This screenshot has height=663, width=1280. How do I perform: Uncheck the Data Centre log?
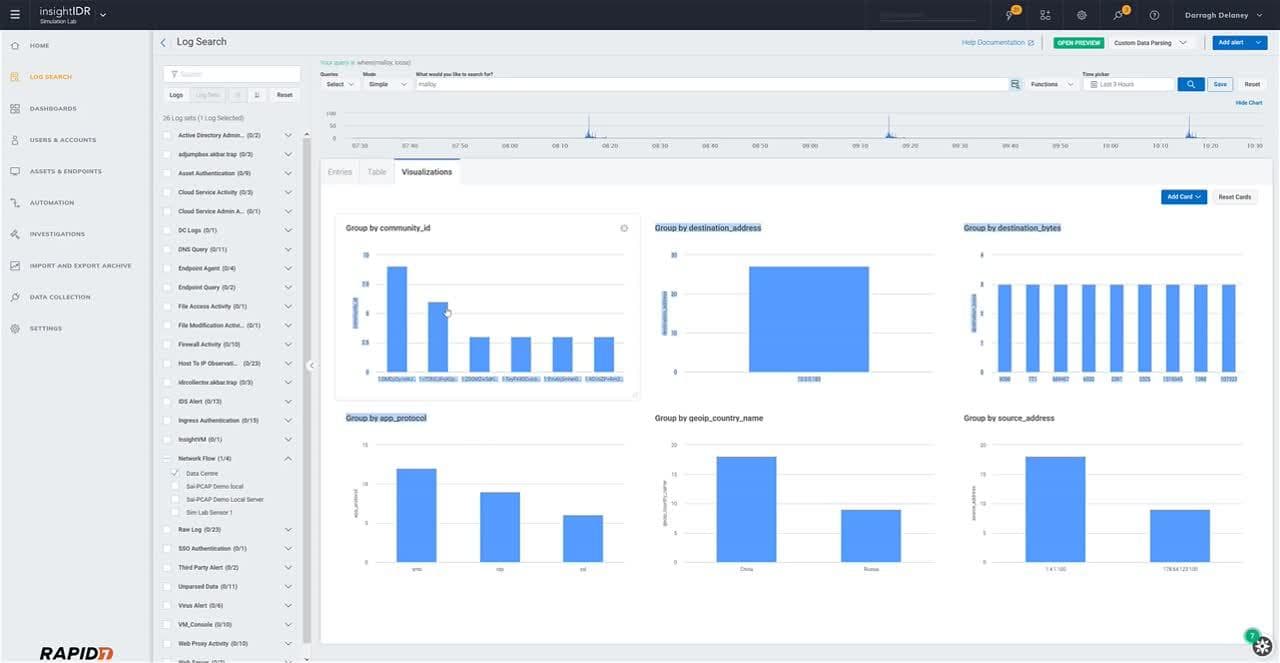[176, 473]
